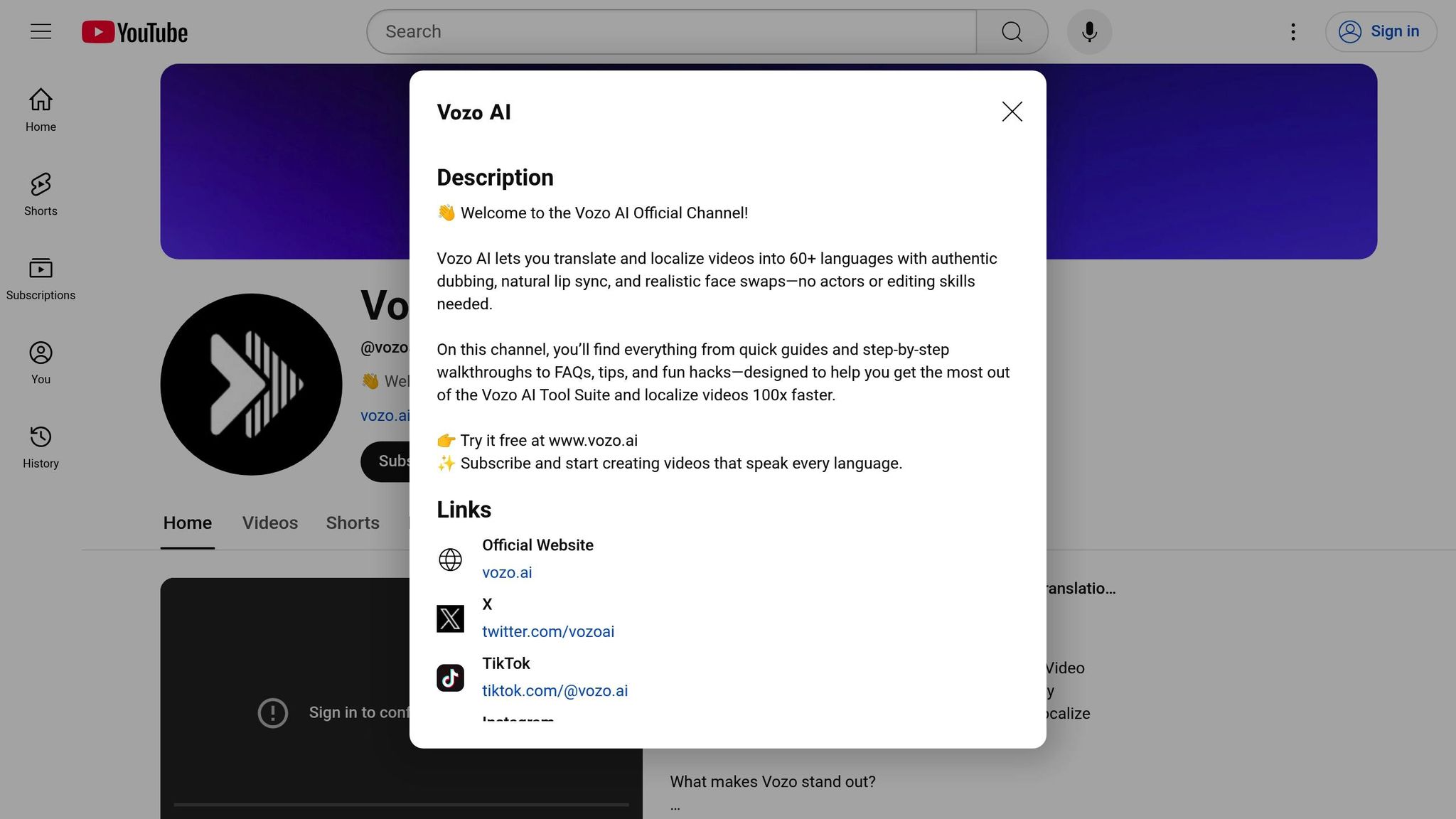Screen dimensions: 1456x819
Task: Open the tiktok.com/@vozo.ai link
Action: point(555,690)
